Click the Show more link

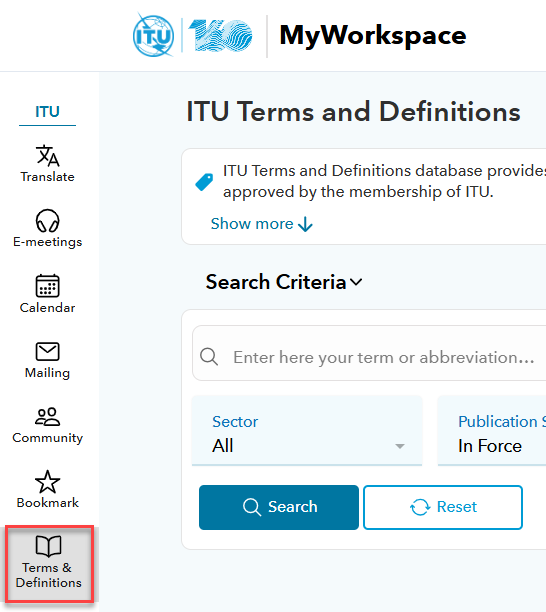(x=261, y=224)
